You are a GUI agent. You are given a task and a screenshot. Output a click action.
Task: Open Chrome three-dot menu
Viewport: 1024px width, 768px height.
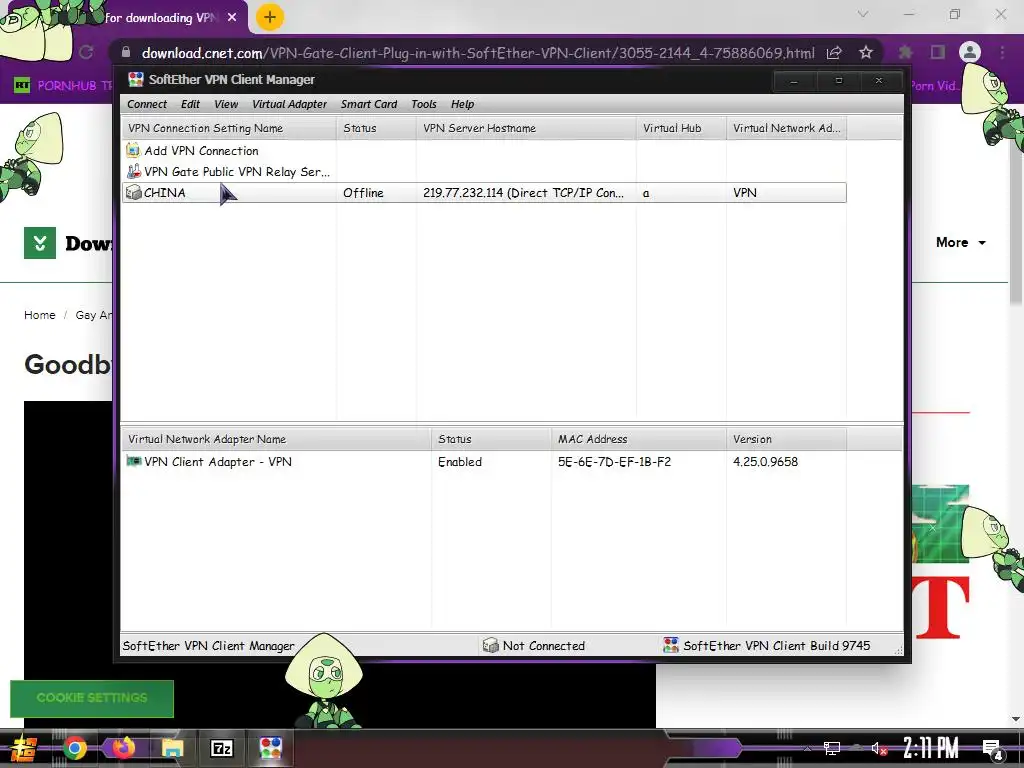pos(1002,52)
